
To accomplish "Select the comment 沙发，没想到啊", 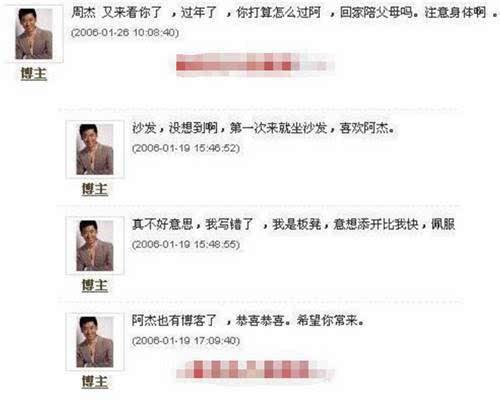I will tap(263, 128).
